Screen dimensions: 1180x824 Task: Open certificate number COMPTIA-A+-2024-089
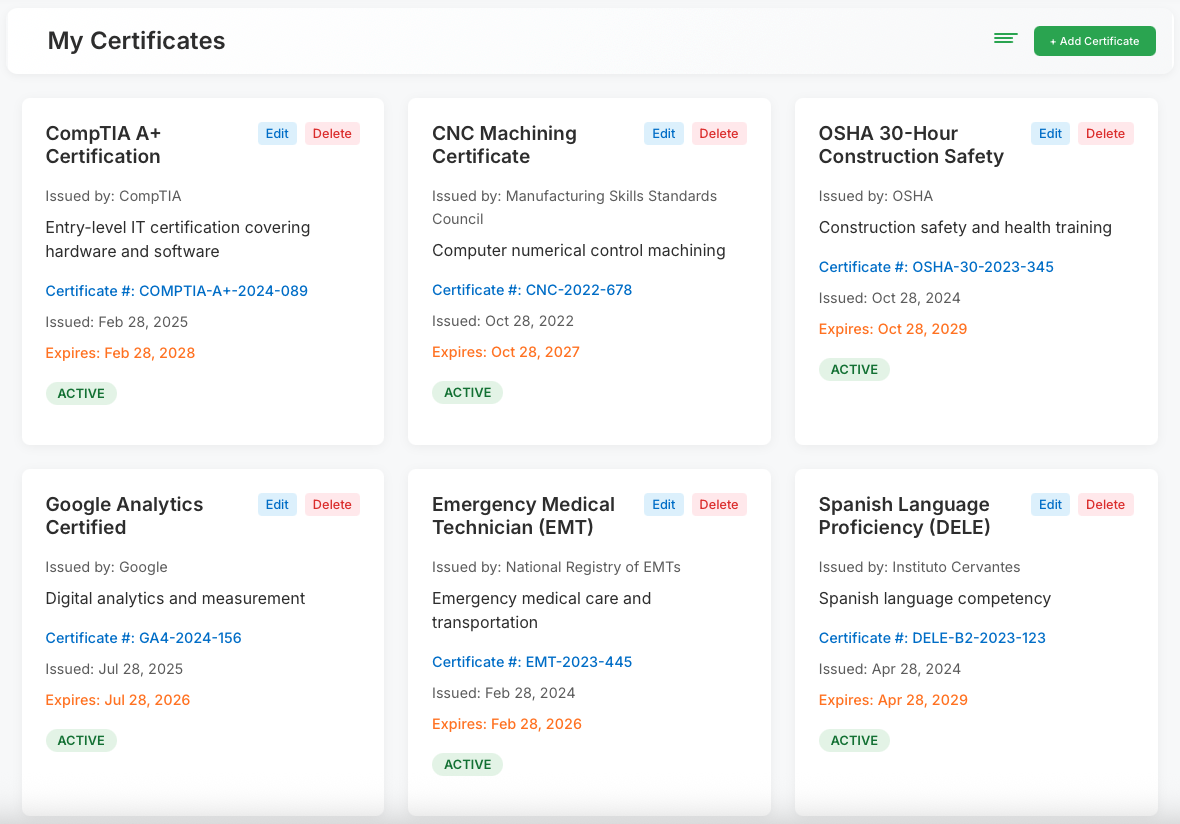[176, 290]
